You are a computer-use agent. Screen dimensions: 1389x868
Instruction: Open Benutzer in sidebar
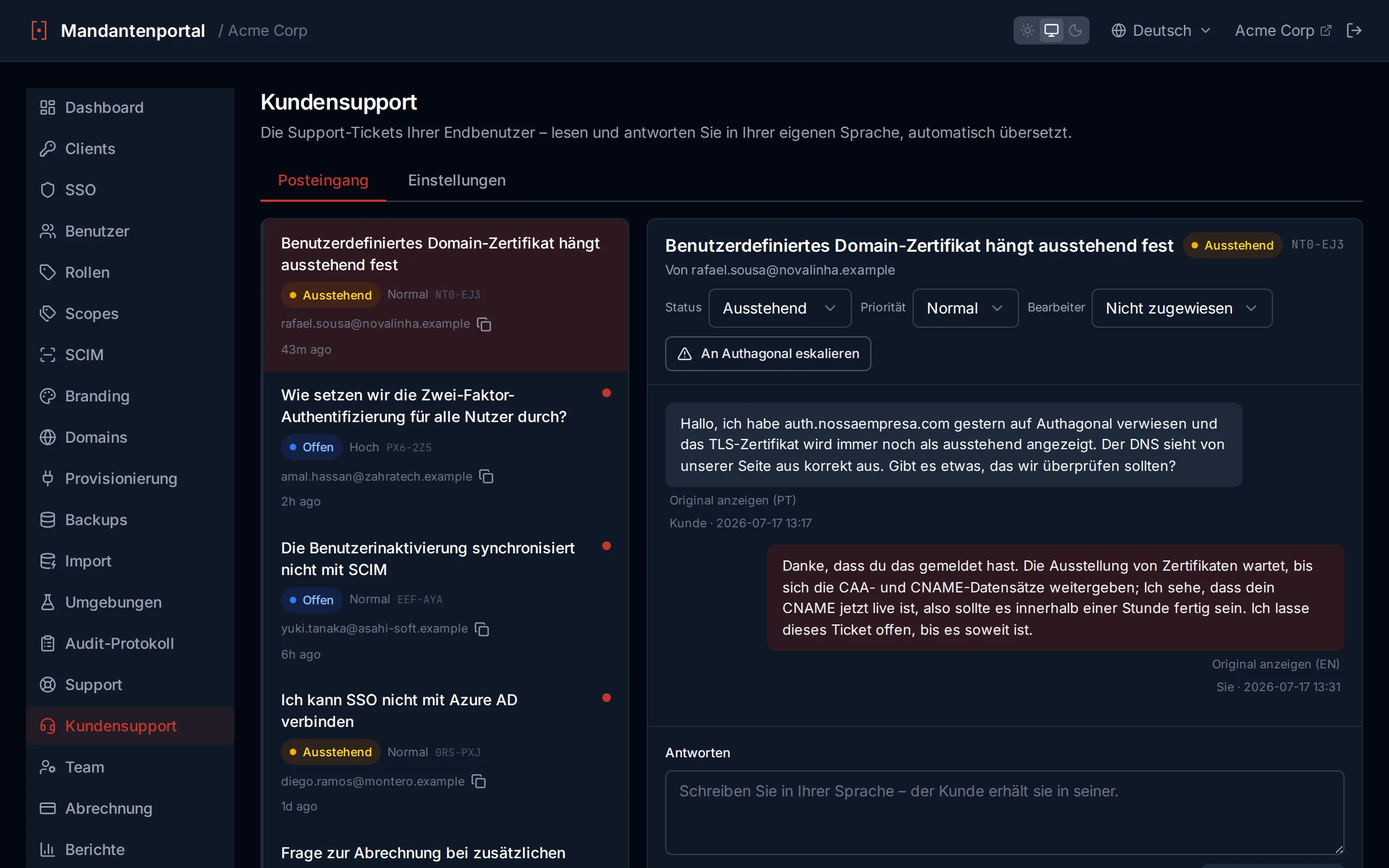(130, 231)
